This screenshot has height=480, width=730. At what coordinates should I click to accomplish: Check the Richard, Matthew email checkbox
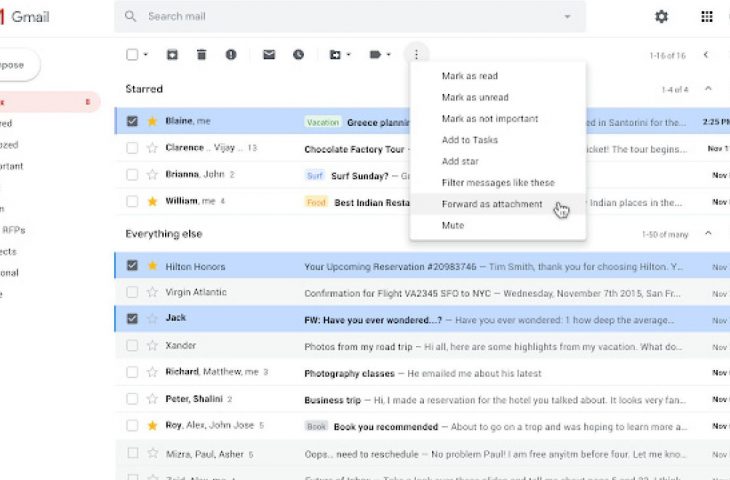[132, 372]
